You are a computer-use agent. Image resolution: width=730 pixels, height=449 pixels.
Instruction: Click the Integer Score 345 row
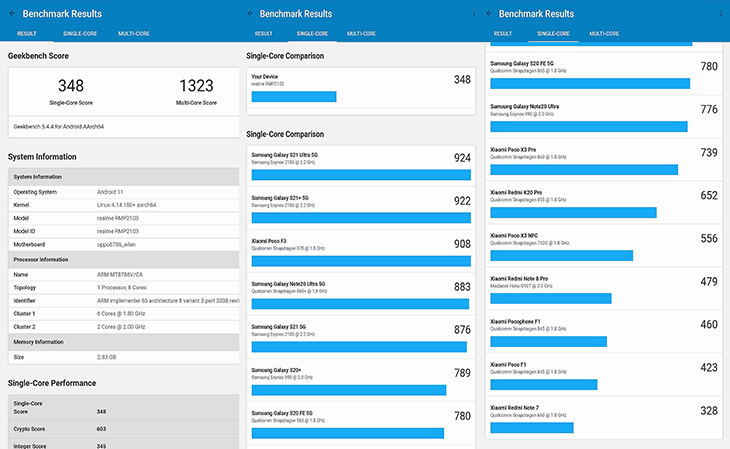(x=124, y=444)
